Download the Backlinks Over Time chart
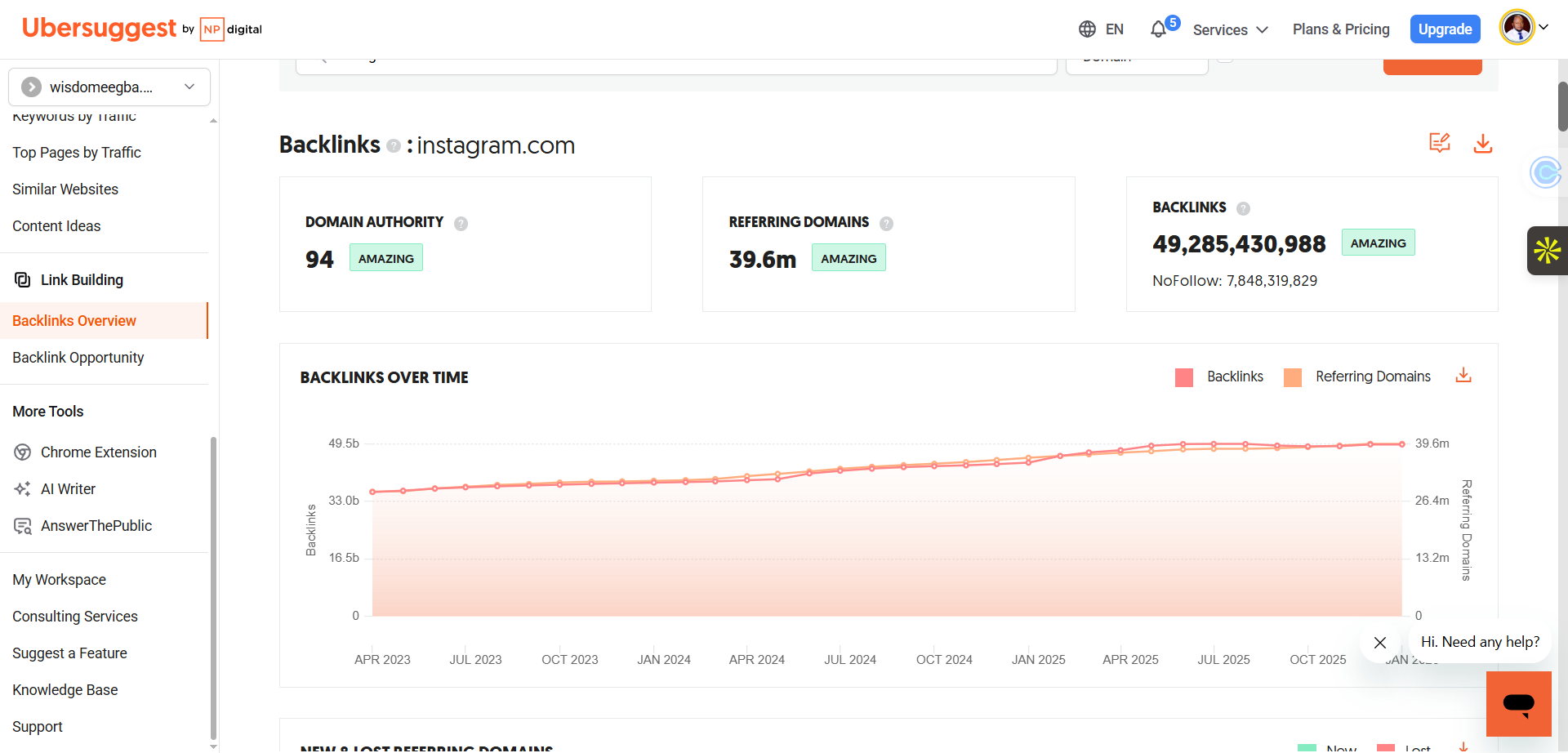Image resolution: width=1568 pixels, height=753 pixels. [1463, 376]
